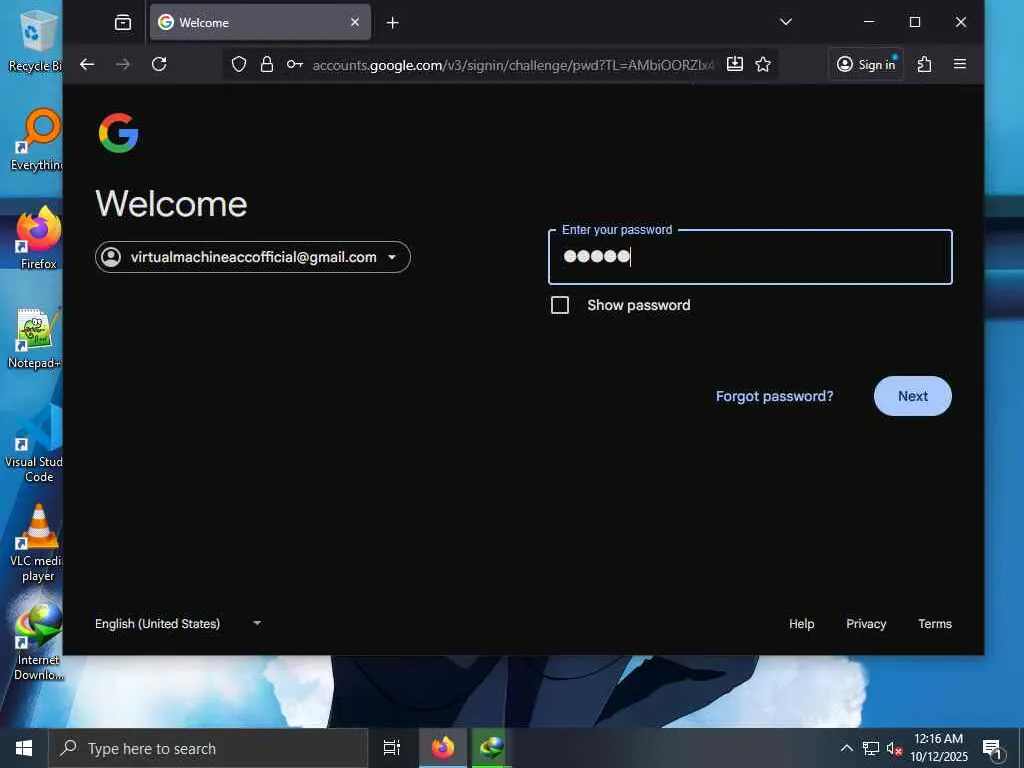Open the taskbar clock showing 12:16 AM

pyautogui.click(x=938, y=748)
